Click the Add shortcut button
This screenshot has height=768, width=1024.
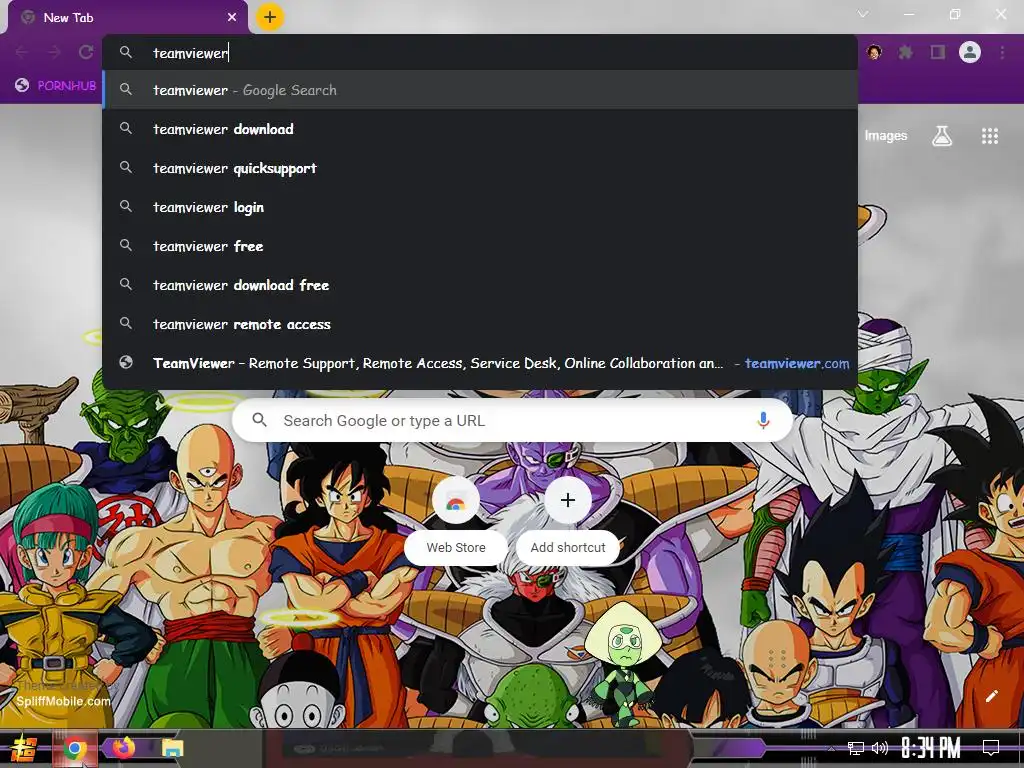point(568,522)
